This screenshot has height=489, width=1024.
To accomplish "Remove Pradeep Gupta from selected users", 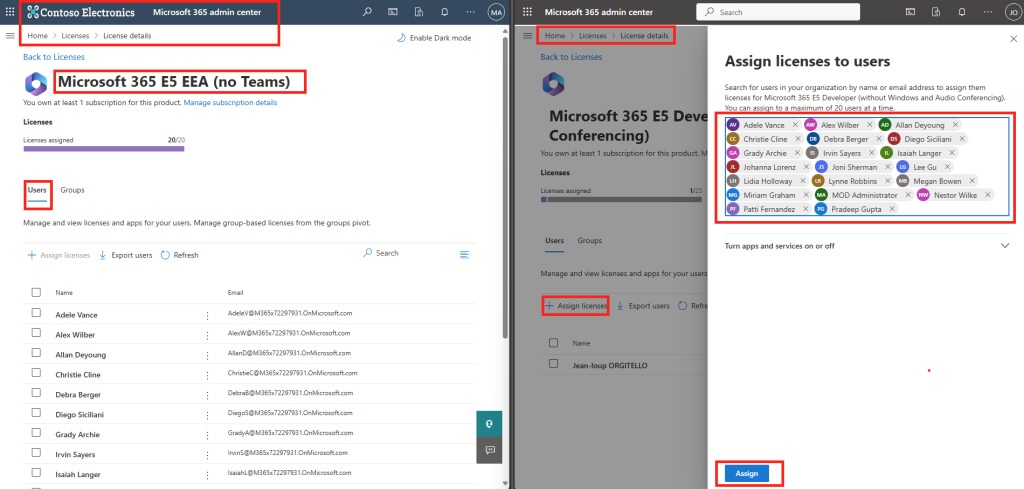I will pyautogui.click(x=892, y=209).
